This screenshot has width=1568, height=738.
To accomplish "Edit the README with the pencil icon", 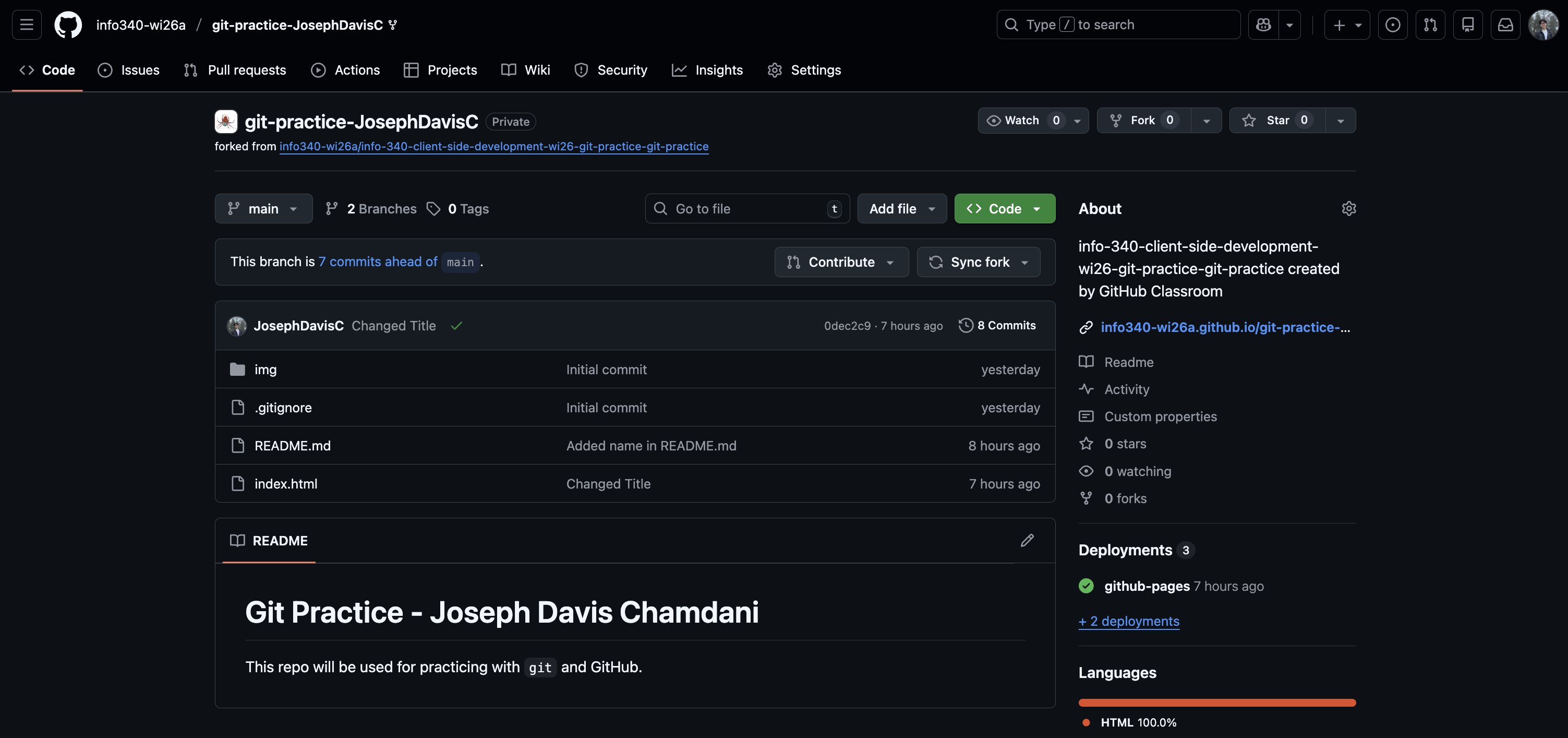I will click(1027, 541).
